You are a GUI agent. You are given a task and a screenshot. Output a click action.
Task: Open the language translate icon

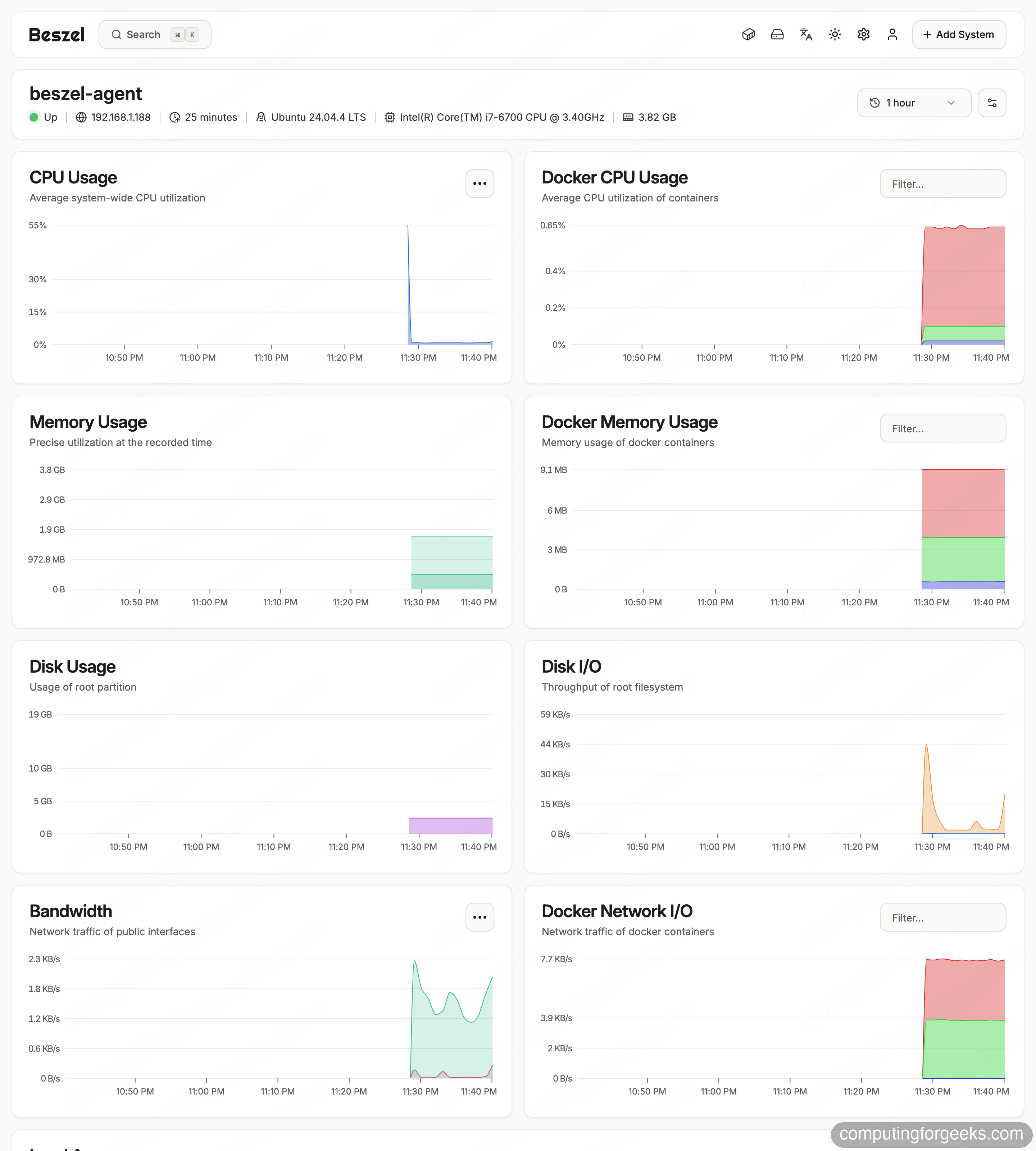pyautogui.click(x=806, y=35)
